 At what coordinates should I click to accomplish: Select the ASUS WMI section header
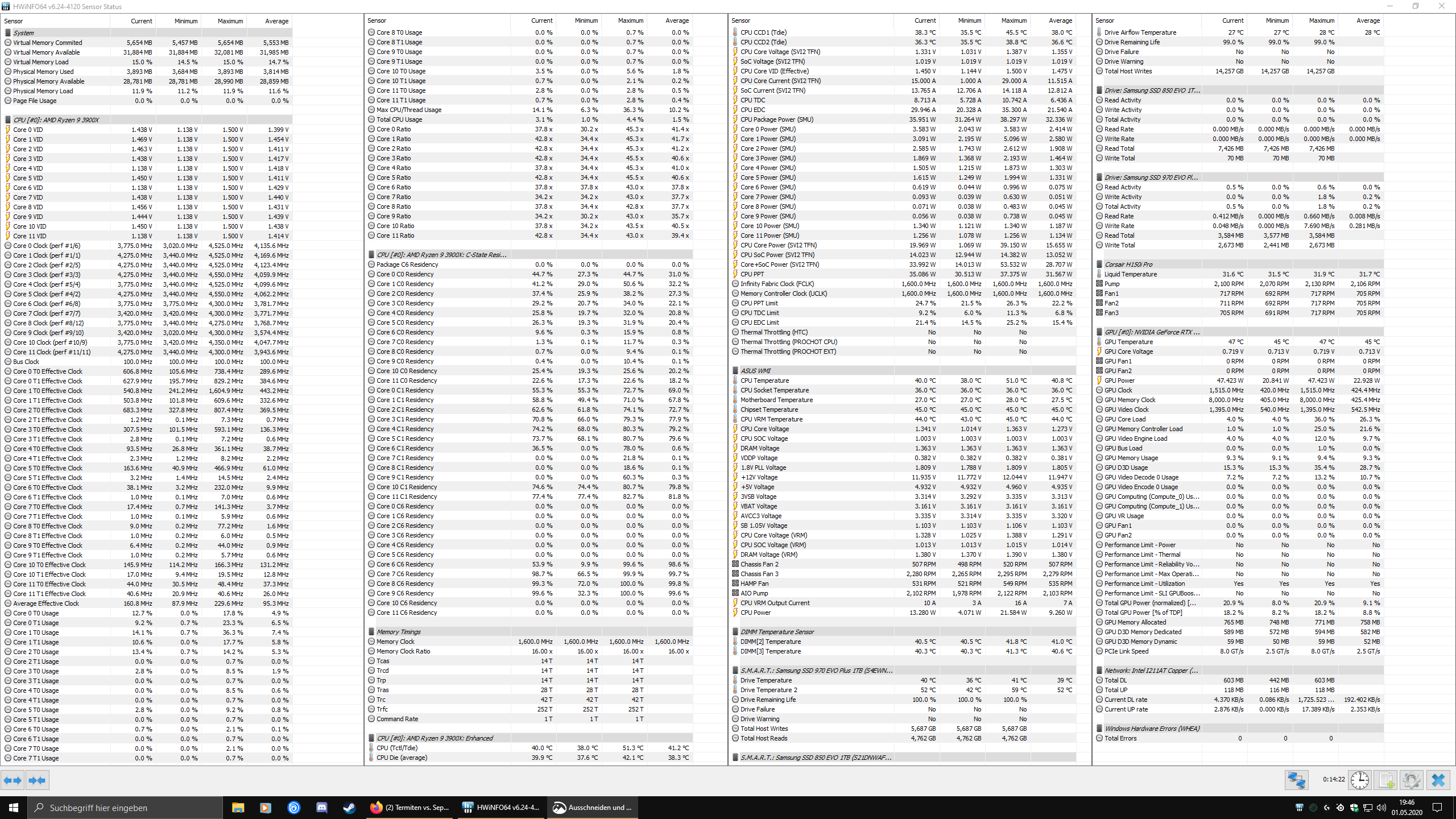(756, 371)
